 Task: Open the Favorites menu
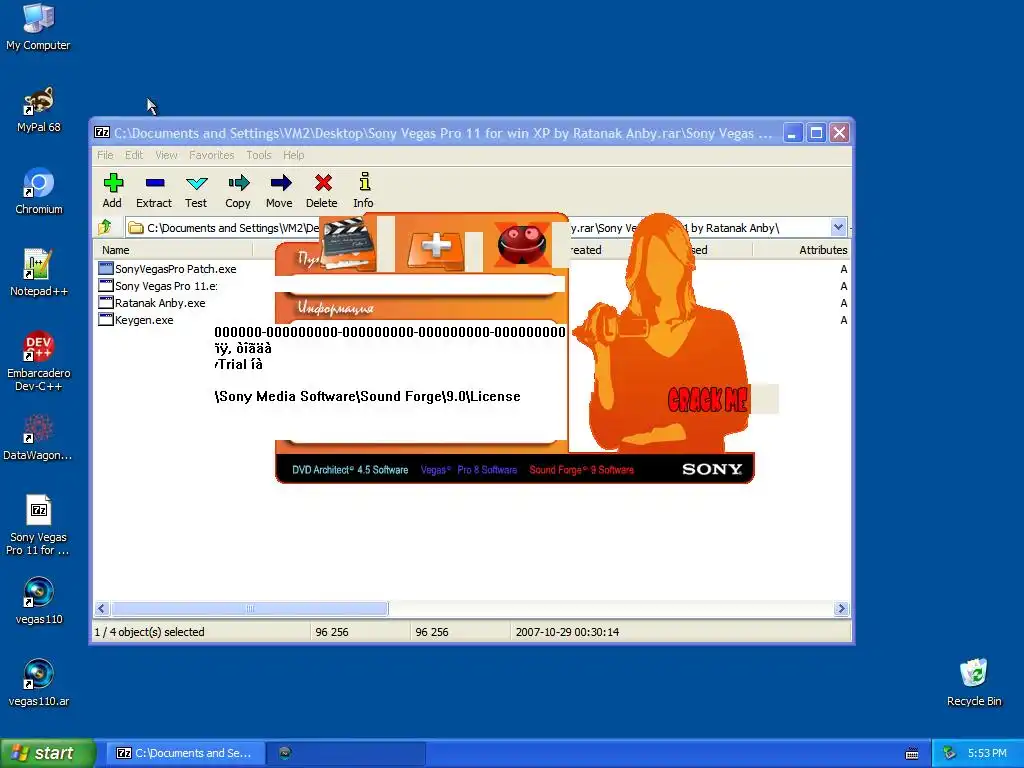(212, 155)
